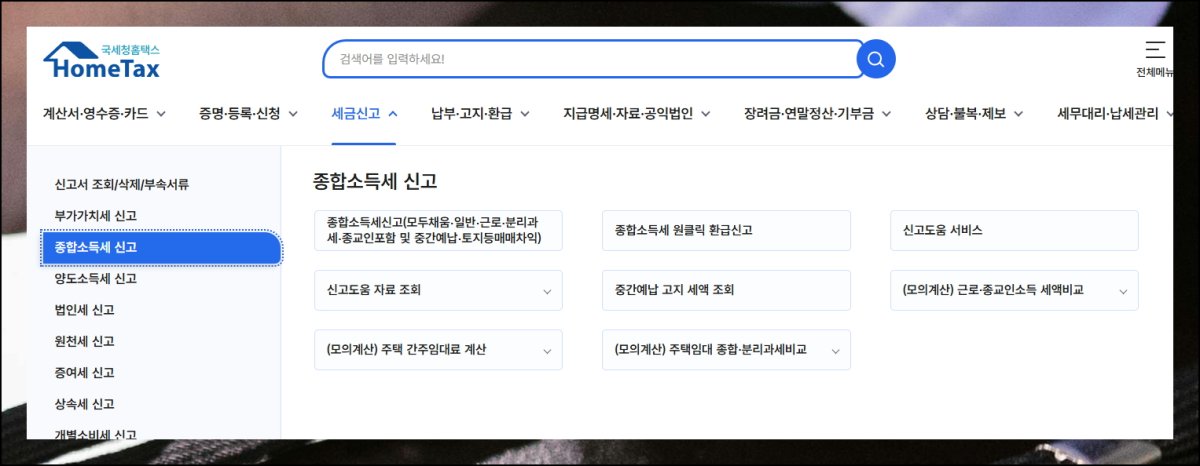The height and width of the screenshot is (466, 1200).
Task: Click the search box 검색어를 입력하세요
Action: (593, 59)
